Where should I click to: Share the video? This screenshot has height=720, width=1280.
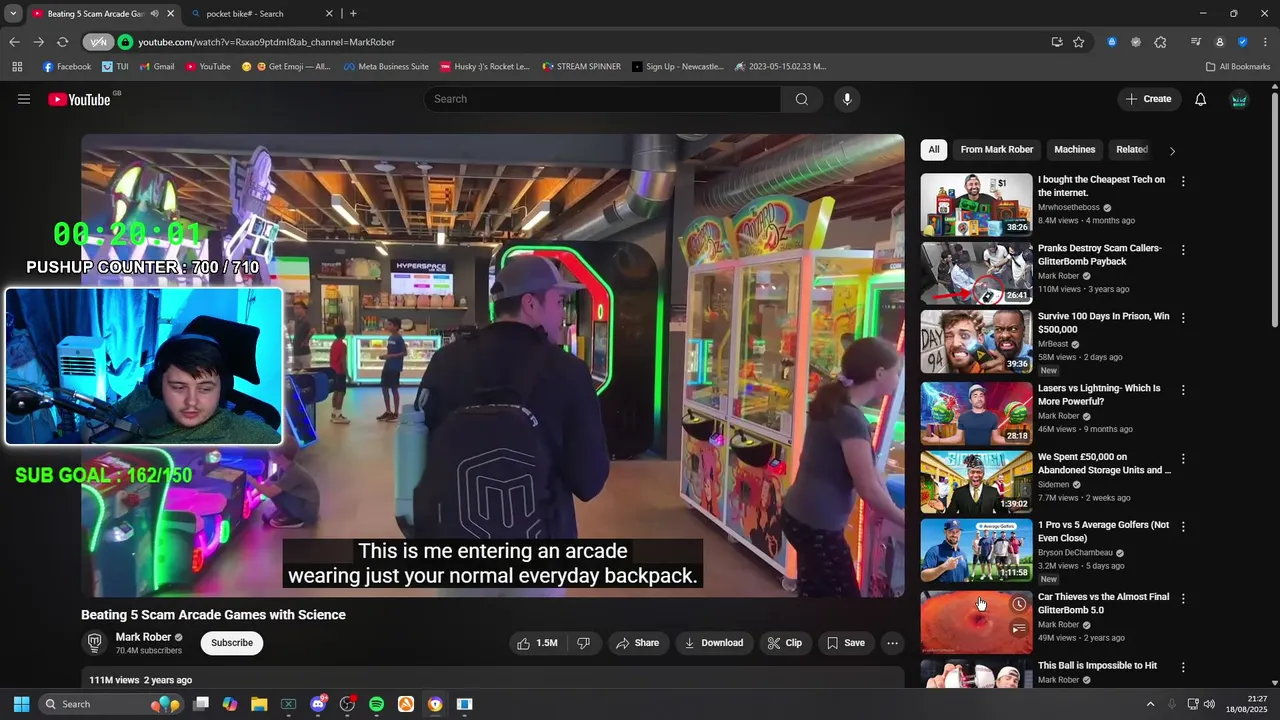(x=637, y=643)
